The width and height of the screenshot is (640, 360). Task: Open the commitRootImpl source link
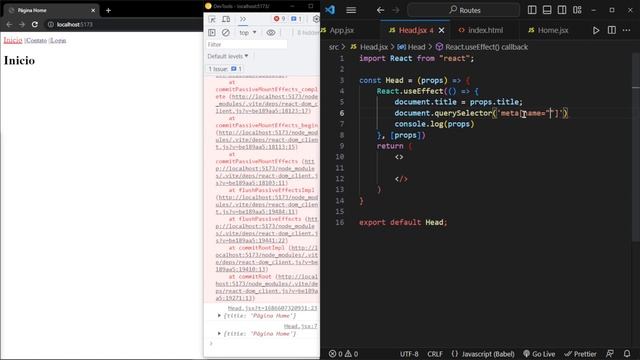click(x=267, y=258)
